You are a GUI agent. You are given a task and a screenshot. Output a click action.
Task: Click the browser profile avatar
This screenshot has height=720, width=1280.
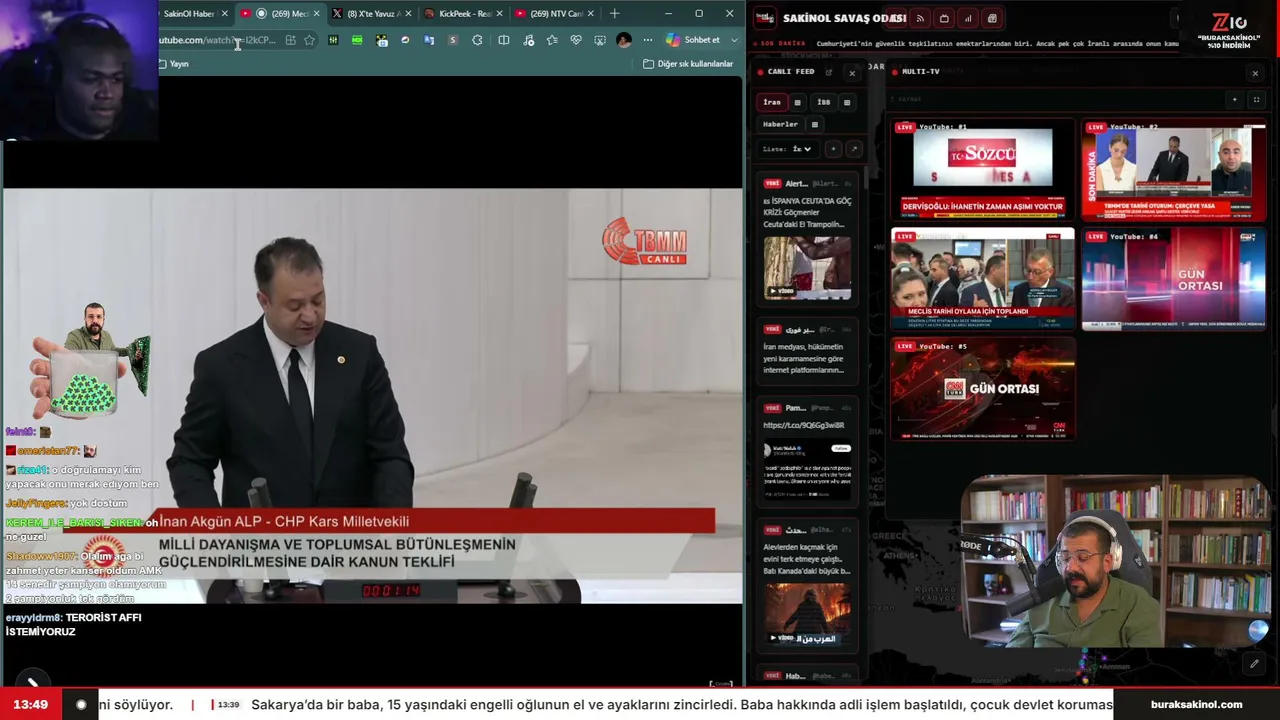[x=624, y=40]
